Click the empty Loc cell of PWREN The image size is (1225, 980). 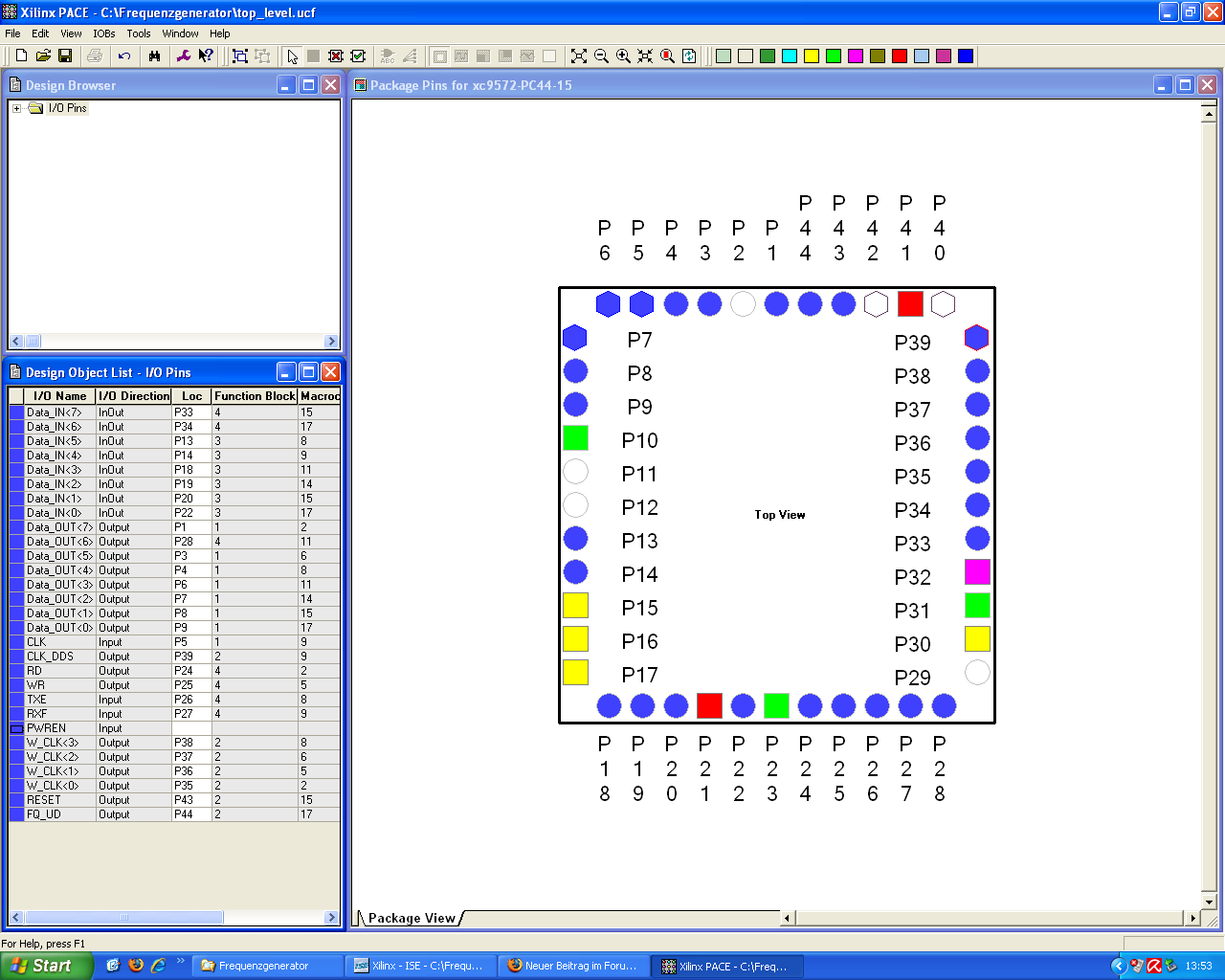(x=191, y=728)
